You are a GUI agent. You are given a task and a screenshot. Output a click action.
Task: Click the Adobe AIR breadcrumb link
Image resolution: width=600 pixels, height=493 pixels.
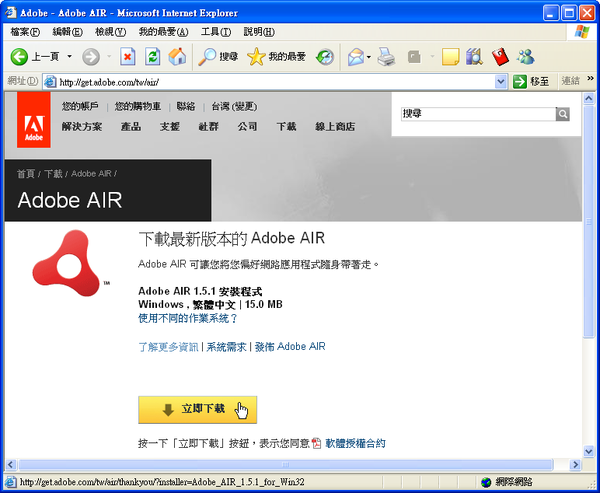91,174
